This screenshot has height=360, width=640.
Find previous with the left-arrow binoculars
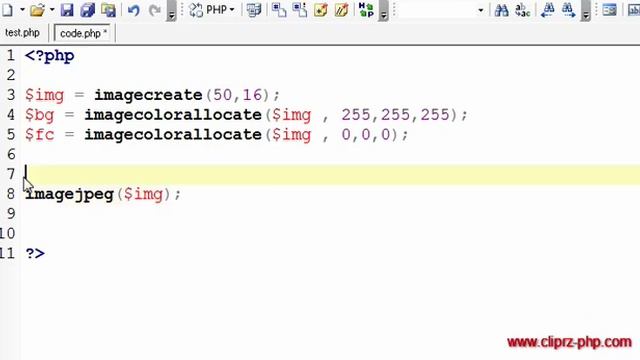(x=547, y=10)
